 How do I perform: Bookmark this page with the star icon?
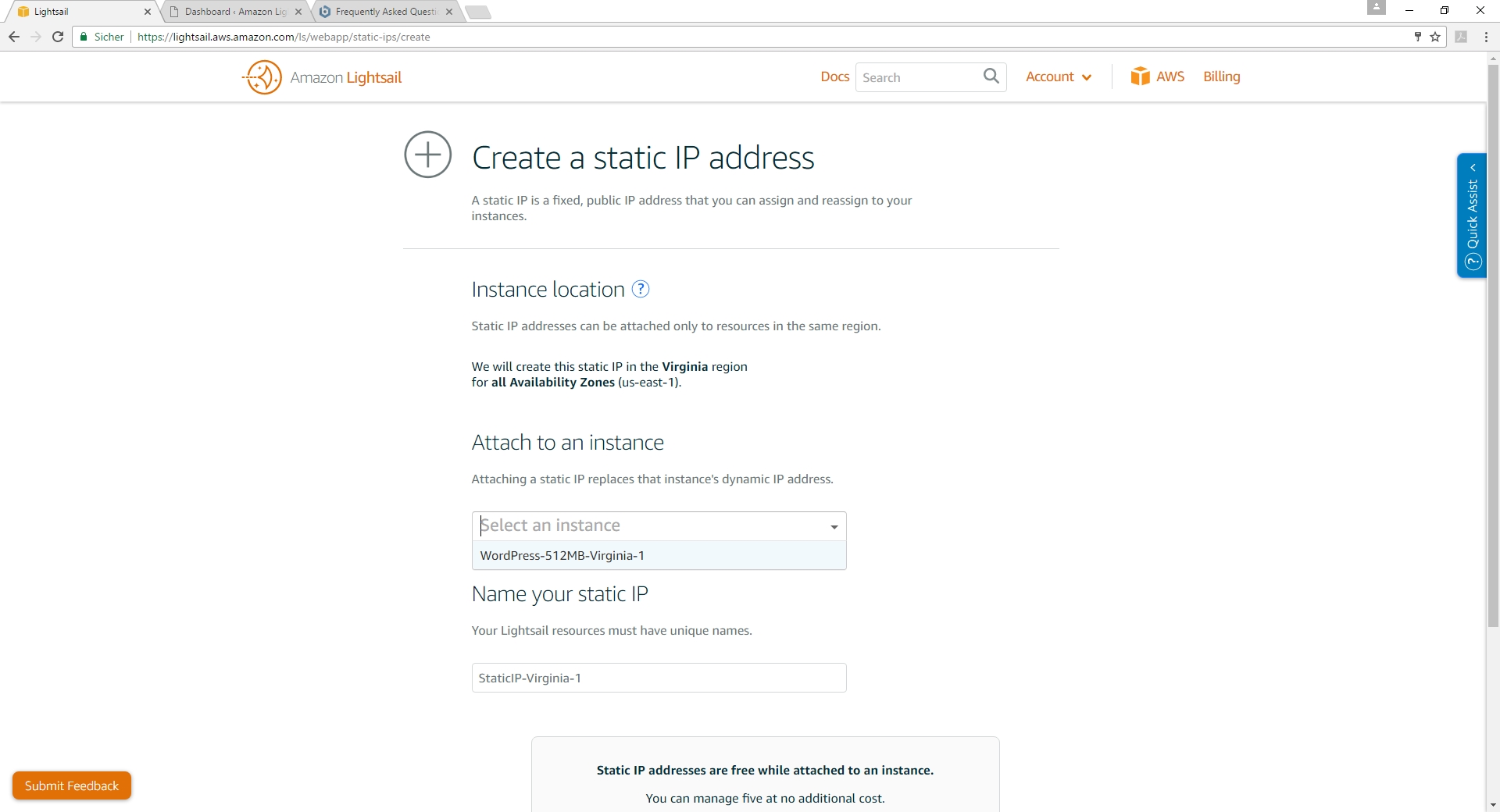coord(1435,37)
